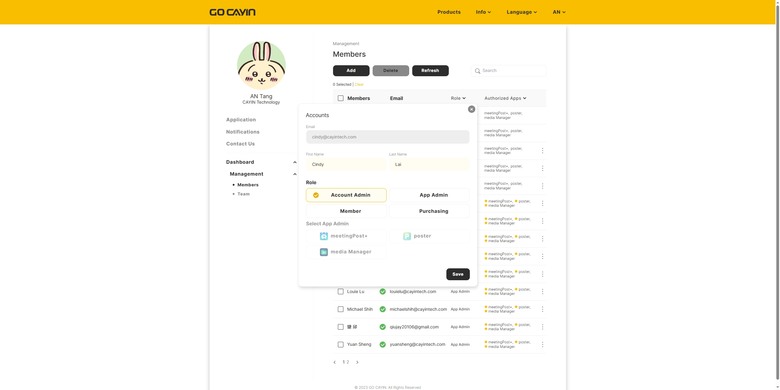Open Notifications in the sidebar
This screenshot has width=780, height=390.
(x=242, y=132)
